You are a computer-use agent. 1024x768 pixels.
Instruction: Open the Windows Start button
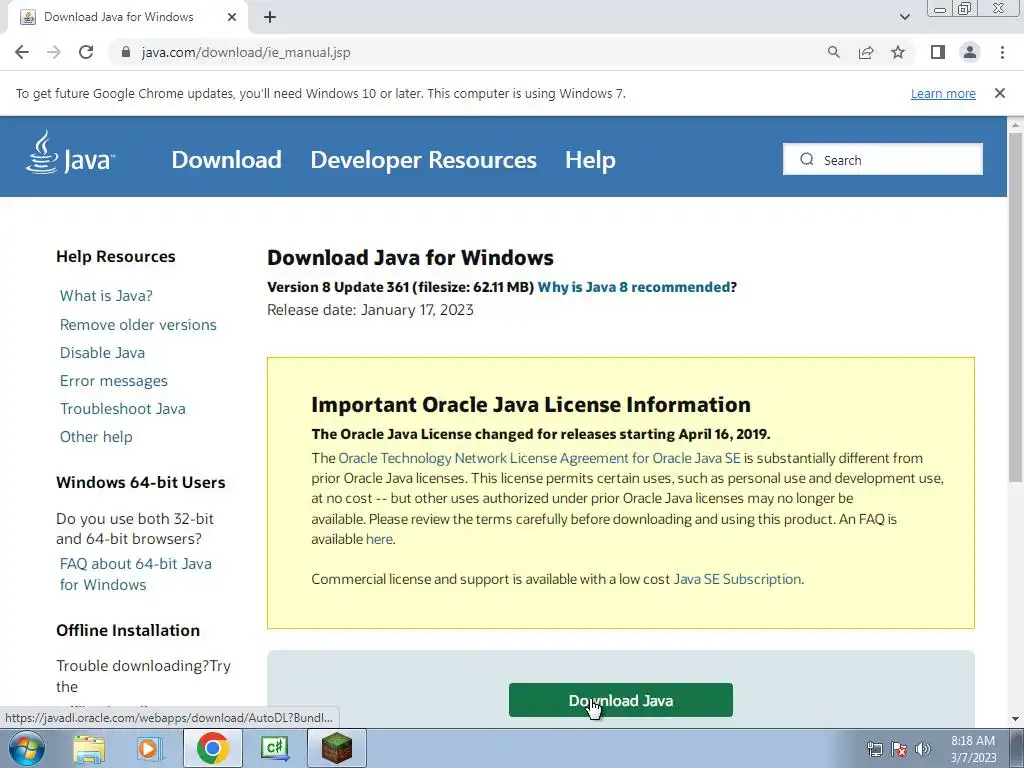[27, 748]
